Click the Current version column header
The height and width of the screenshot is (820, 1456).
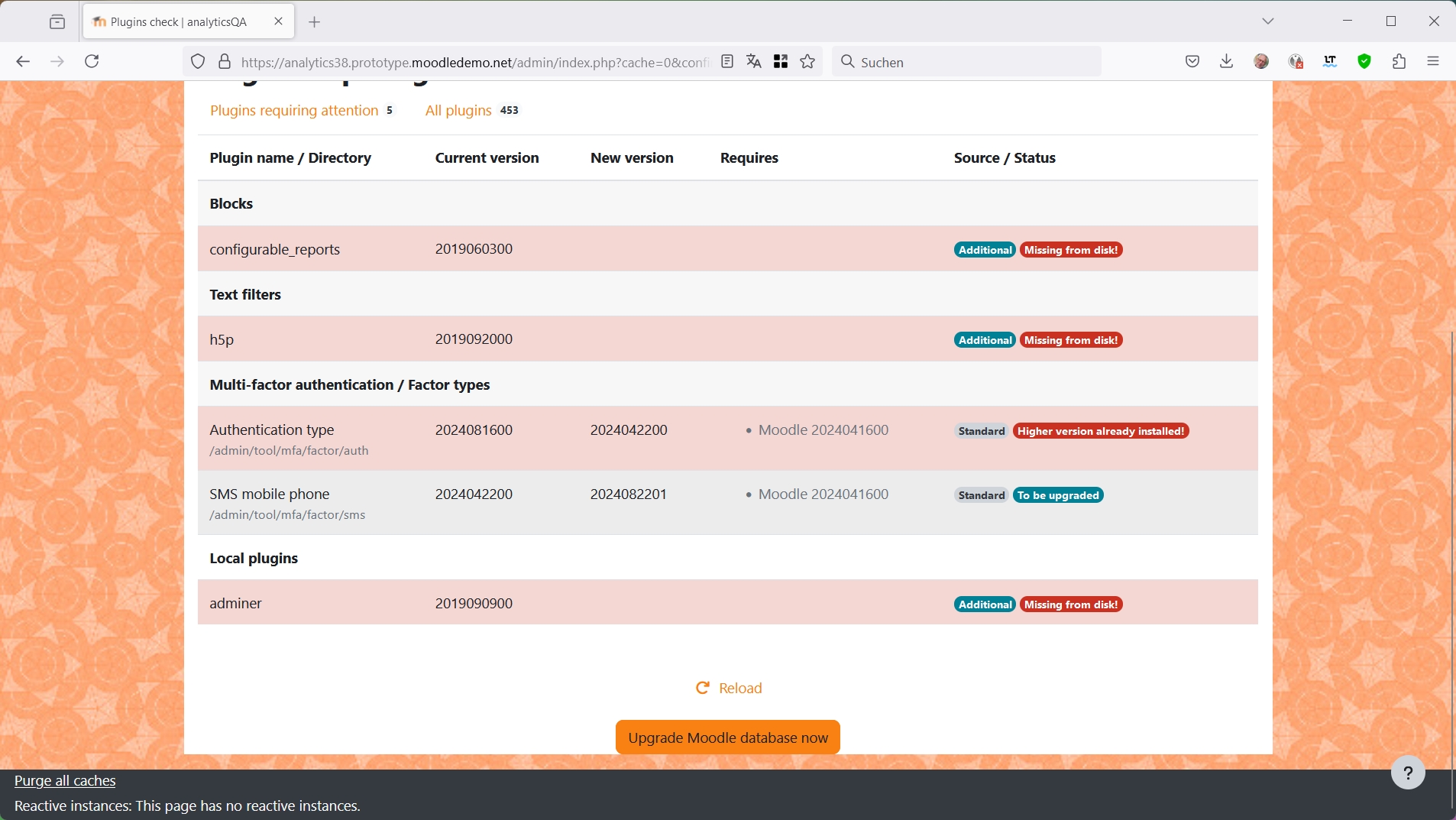487,157
